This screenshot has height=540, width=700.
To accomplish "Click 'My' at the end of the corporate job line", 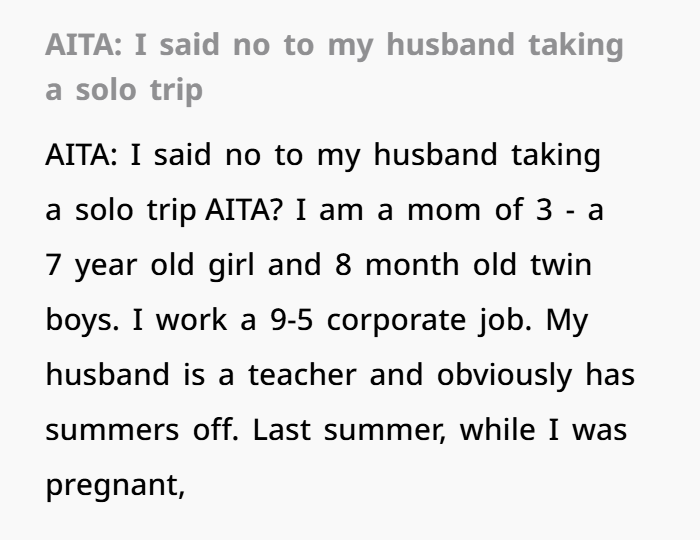I will coord(567,321).
